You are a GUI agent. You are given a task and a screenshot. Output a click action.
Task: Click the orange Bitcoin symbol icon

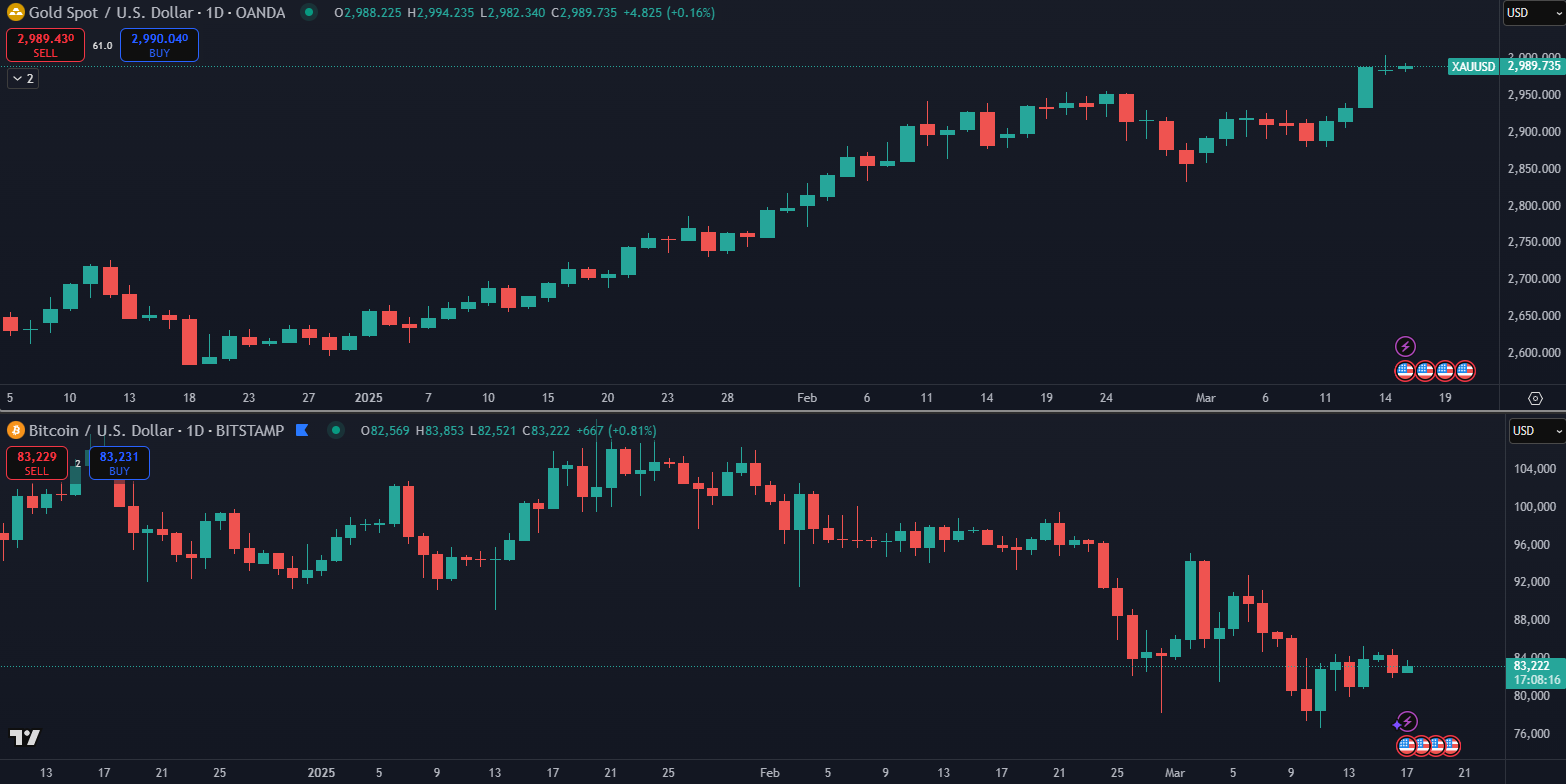(x=15, y=430)
